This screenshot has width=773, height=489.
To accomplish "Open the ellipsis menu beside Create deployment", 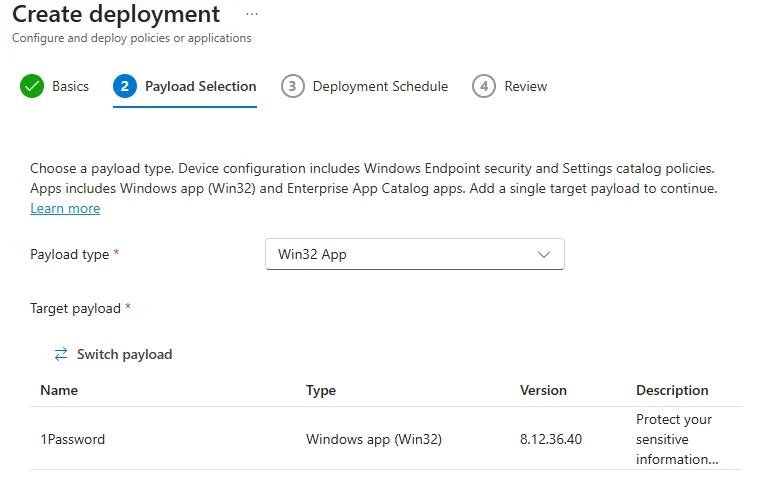I will click(x=251, y=14).
